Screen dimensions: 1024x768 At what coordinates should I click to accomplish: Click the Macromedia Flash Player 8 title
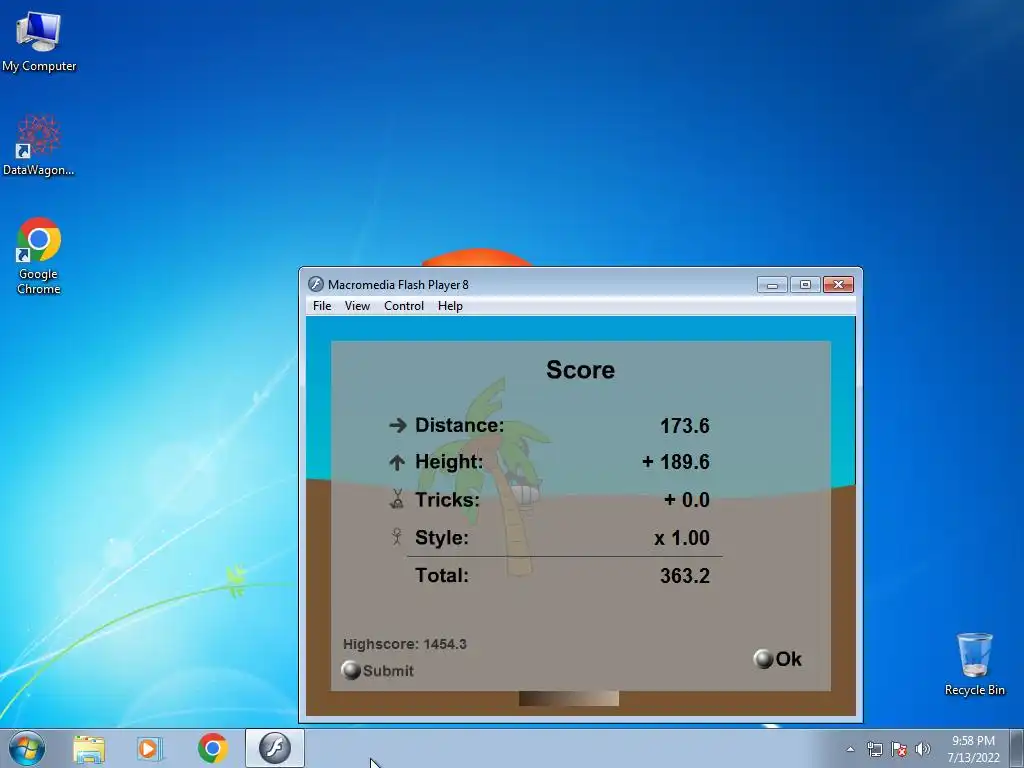point(398,285)
